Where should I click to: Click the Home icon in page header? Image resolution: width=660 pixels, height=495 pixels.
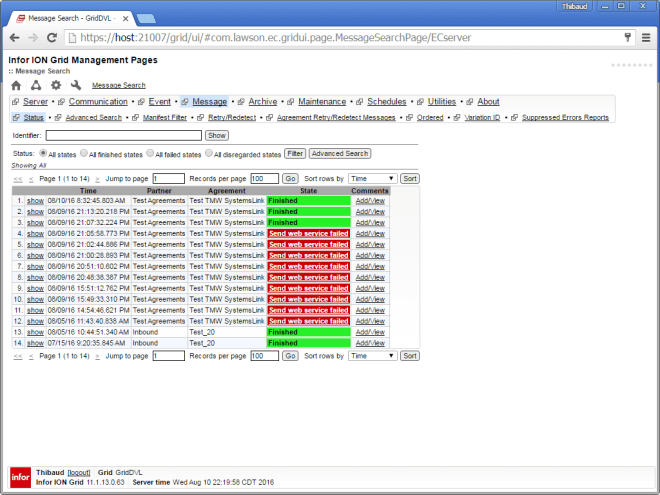point(16,85)
